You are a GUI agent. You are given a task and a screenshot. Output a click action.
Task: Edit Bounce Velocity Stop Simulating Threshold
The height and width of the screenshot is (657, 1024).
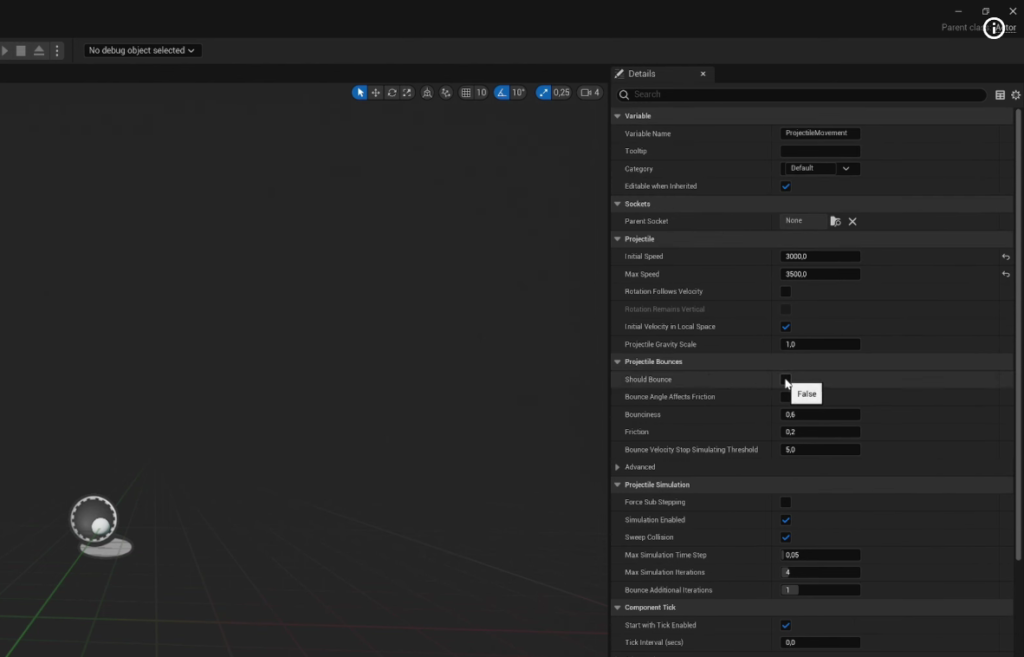point(820,450)
